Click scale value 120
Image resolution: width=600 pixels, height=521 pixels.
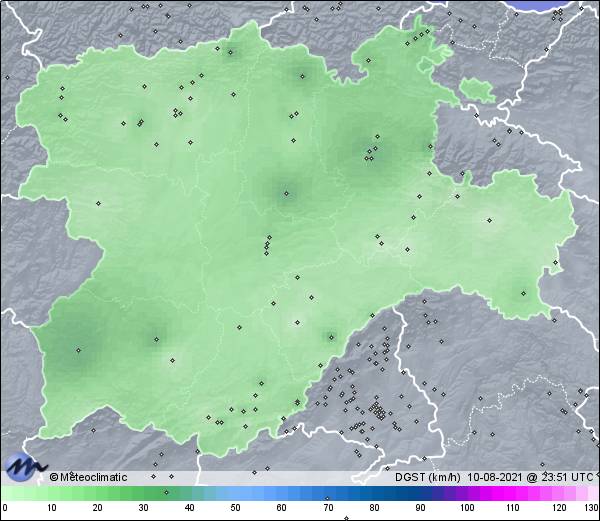[x=559, y=508]
